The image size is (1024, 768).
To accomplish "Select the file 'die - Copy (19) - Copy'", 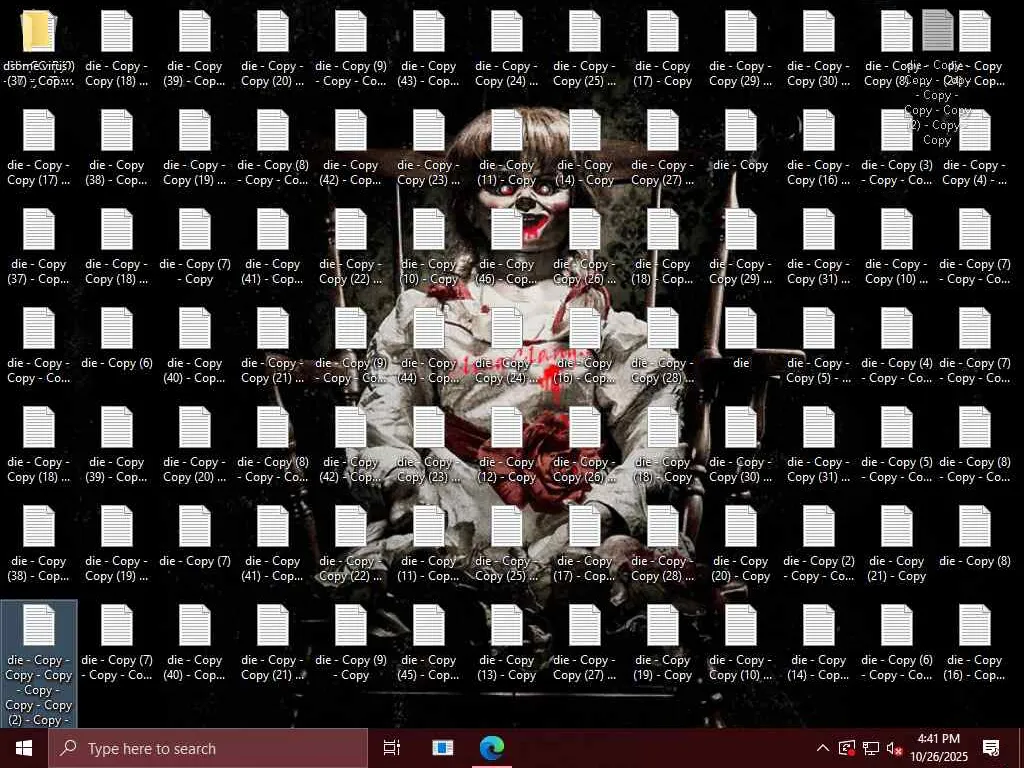I will click(663, 644).
